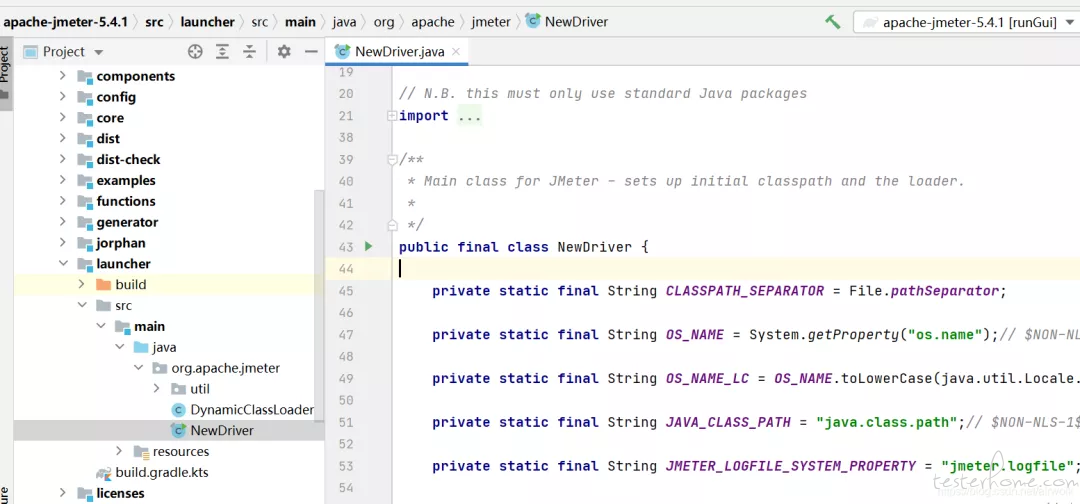Expand the jorphan folder

63,243
